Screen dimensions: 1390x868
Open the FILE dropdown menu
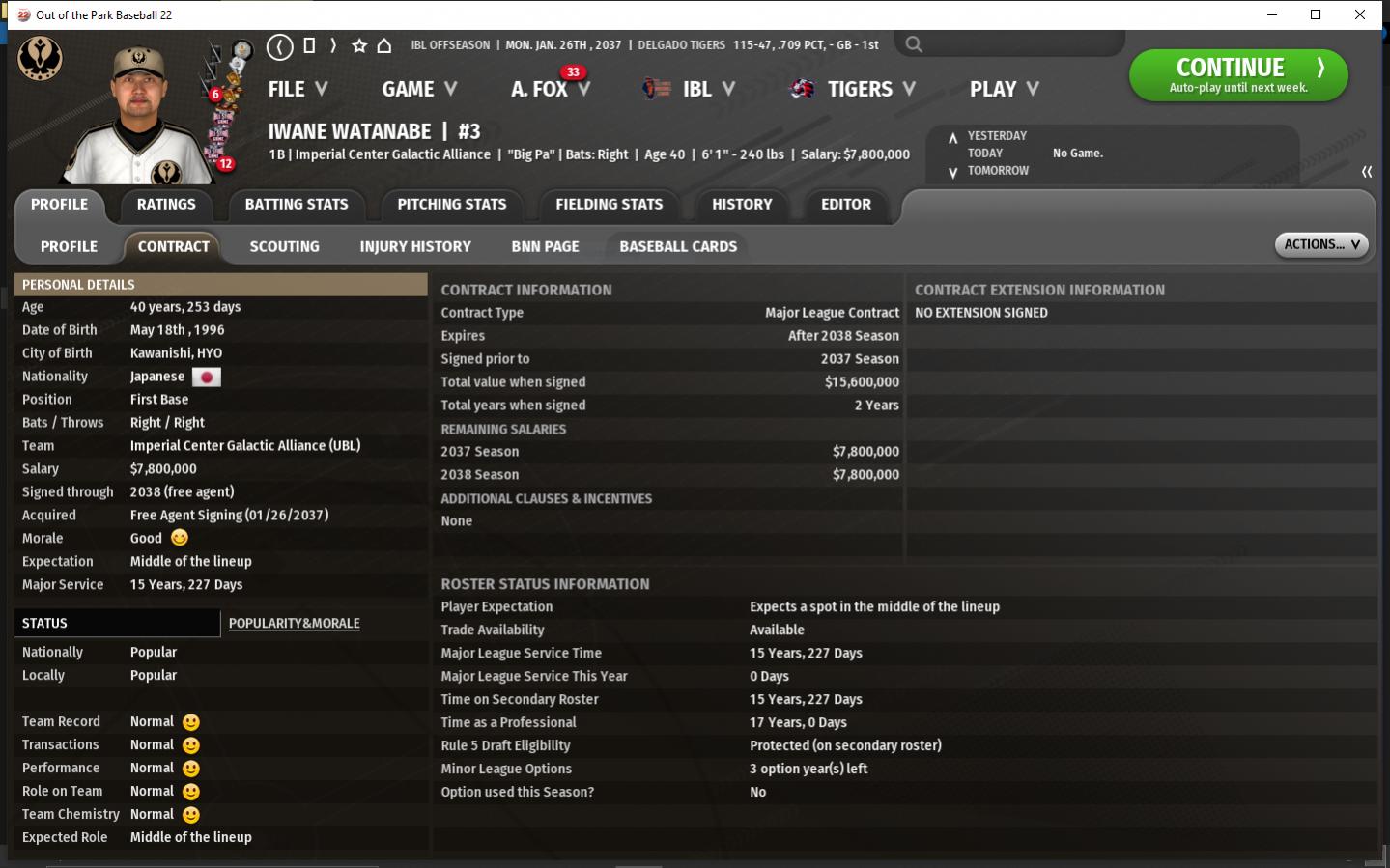pos(298,89)
